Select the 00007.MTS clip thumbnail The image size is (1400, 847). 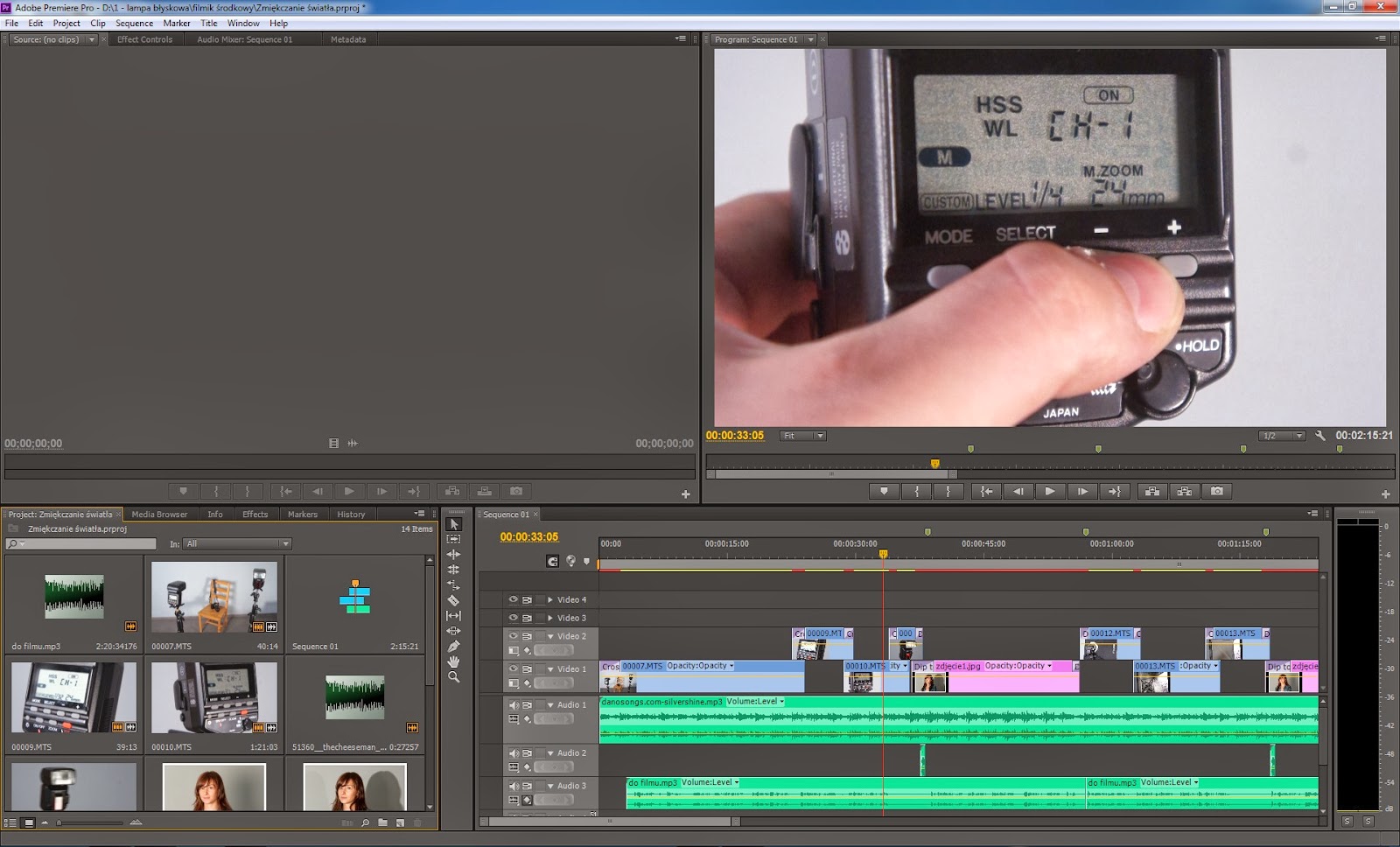(214, 597)
